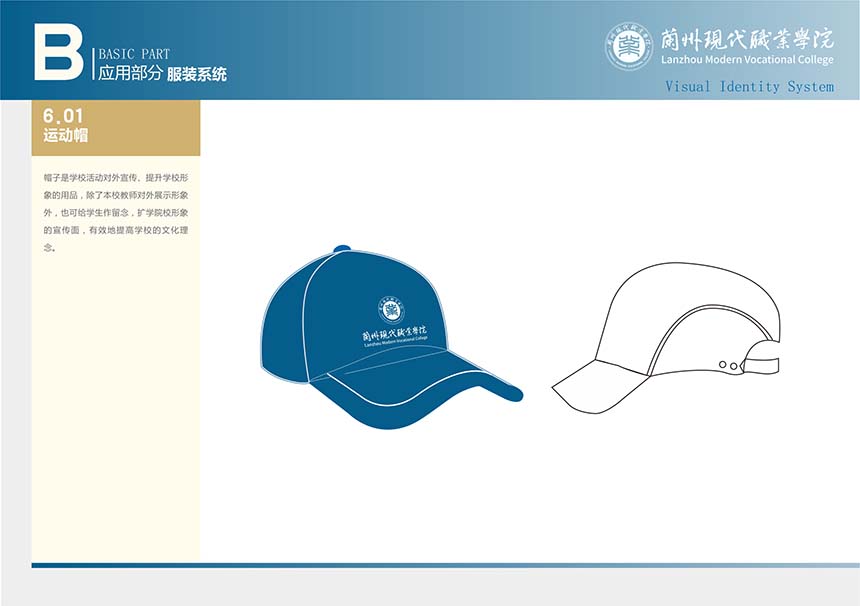
Task: Click the "Lanzhou Modern Vocational College" header text
Action: click(x=746, y=60)
